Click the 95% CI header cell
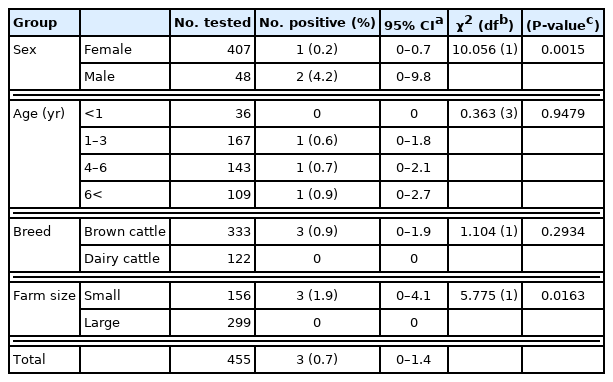This screenshot has height=382, width=613. [414, 23]
